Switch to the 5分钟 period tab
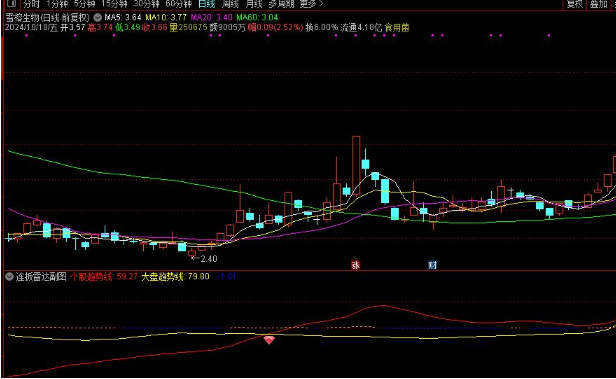Image resolution: width=616 pixels, height=379 pixels. click(x=84, y=4)
